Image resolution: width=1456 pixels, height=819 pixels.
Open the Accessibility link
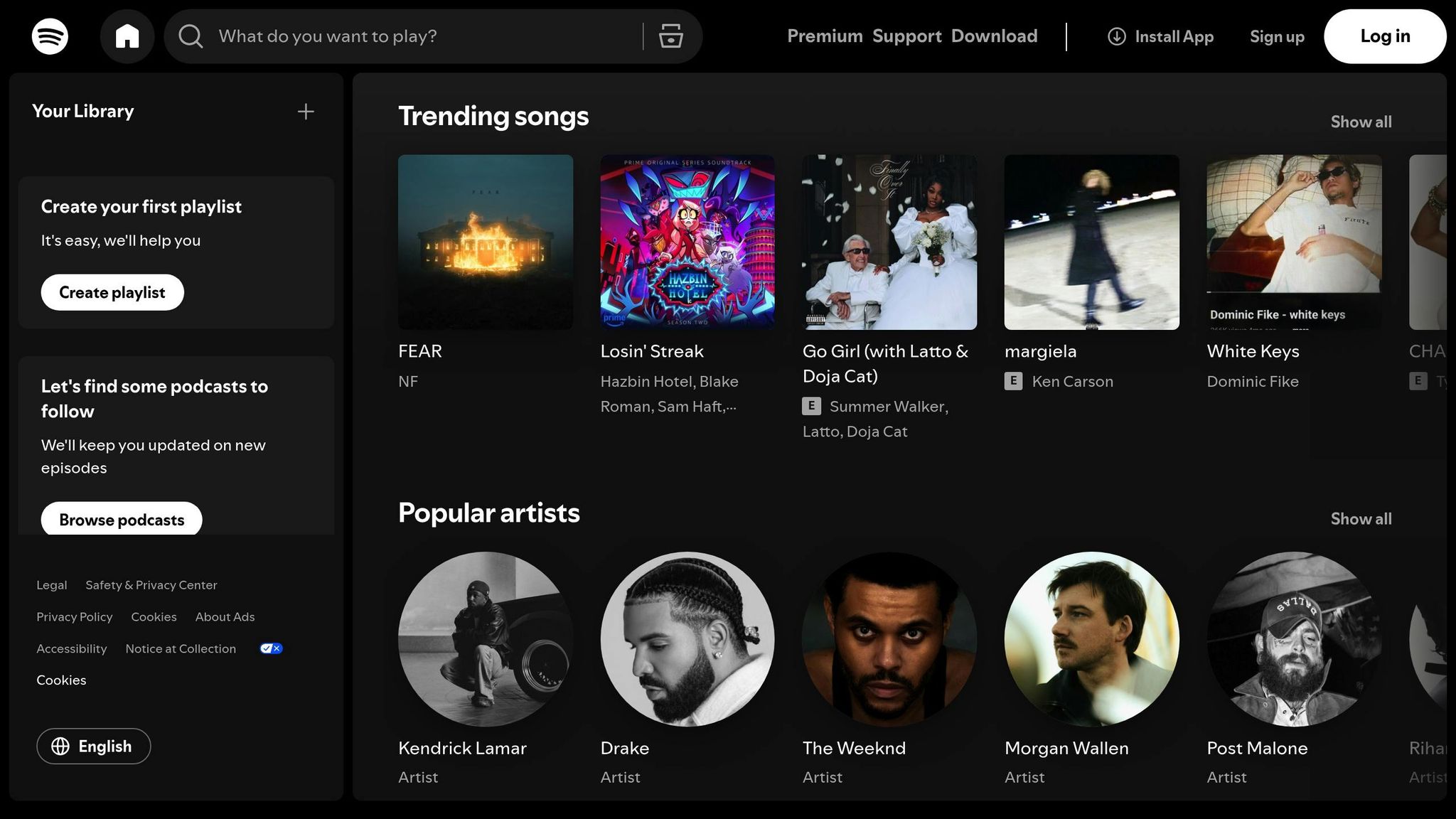72,648
